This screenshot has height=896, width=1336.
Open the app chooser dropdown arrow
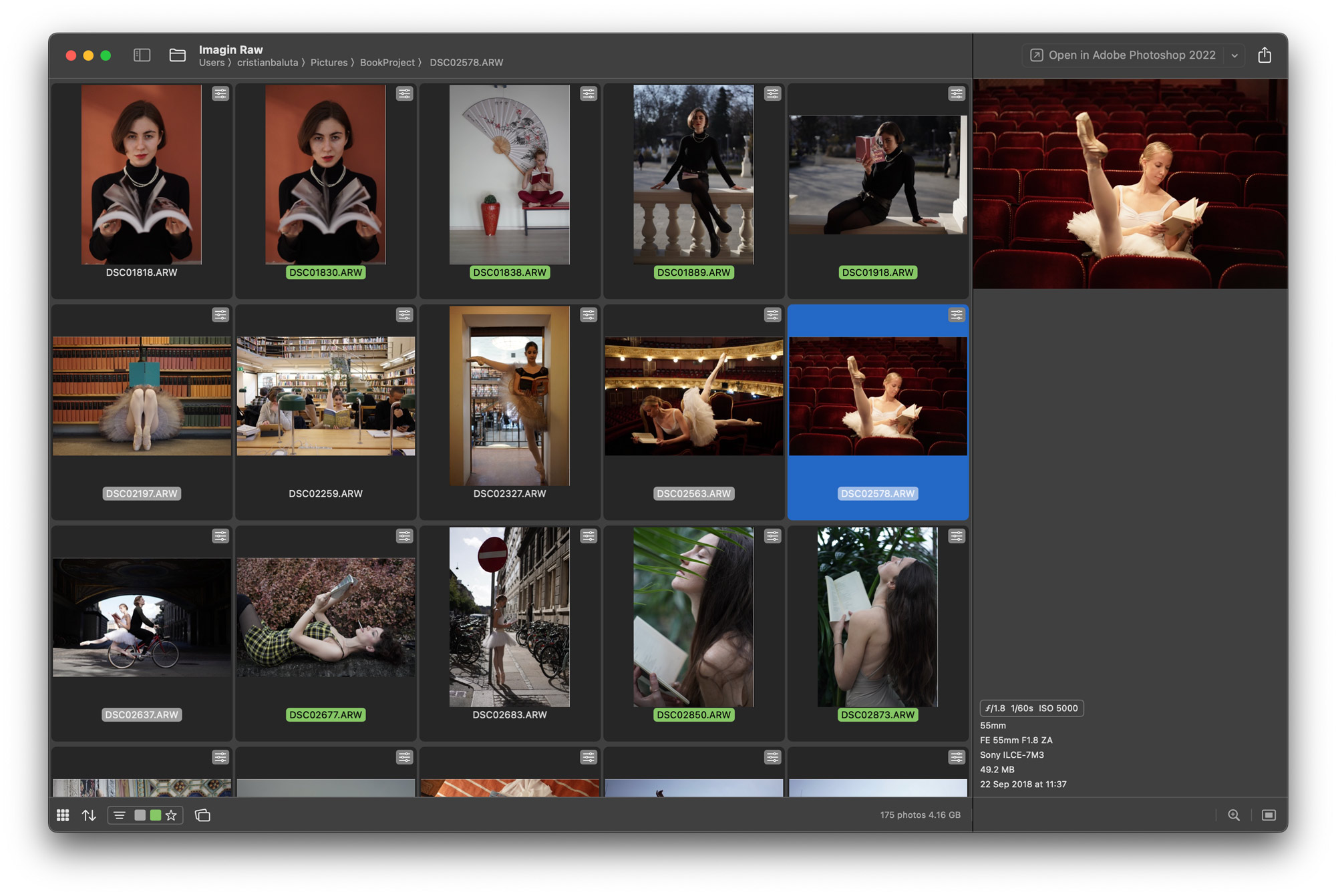[1234, 55]
